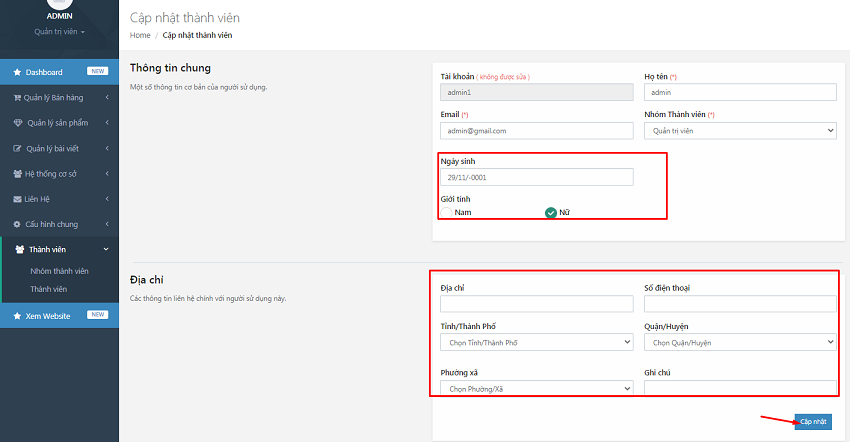Go to Home breadcrumb link

click(140, 35)
